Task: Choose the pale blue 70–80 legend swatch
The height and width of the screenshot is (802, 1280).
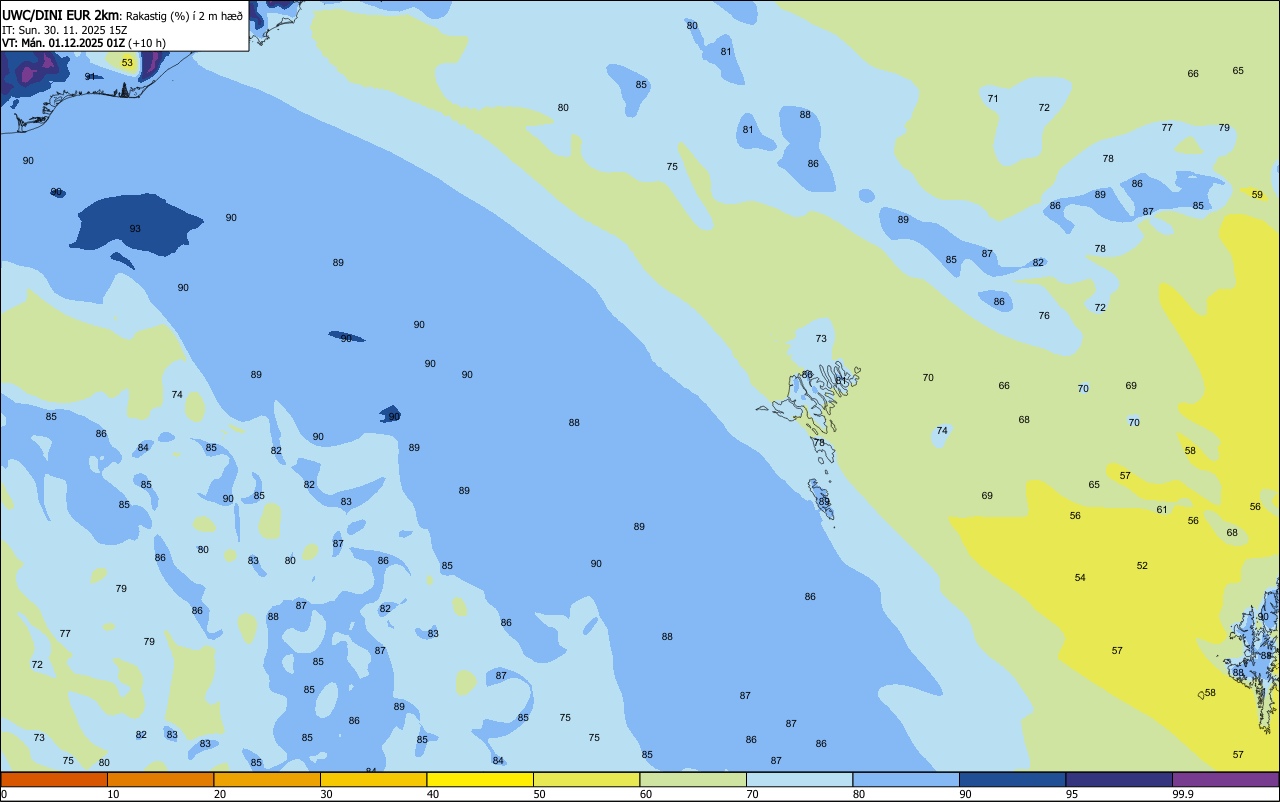Action: [x=799, y=779]
